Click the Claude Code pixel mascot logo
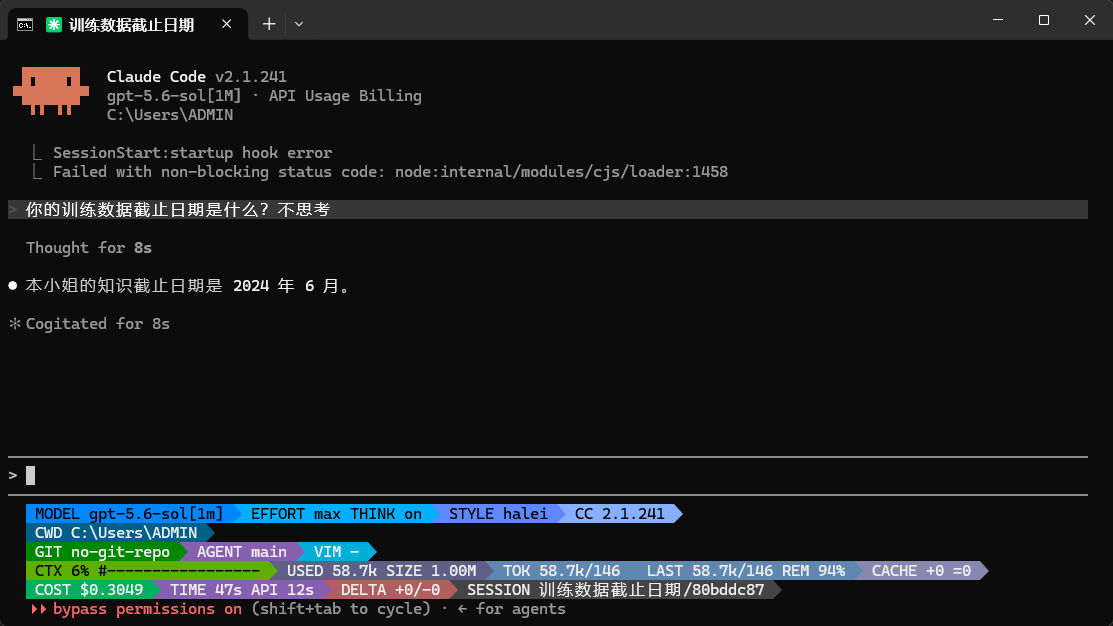 click(50, 91)
